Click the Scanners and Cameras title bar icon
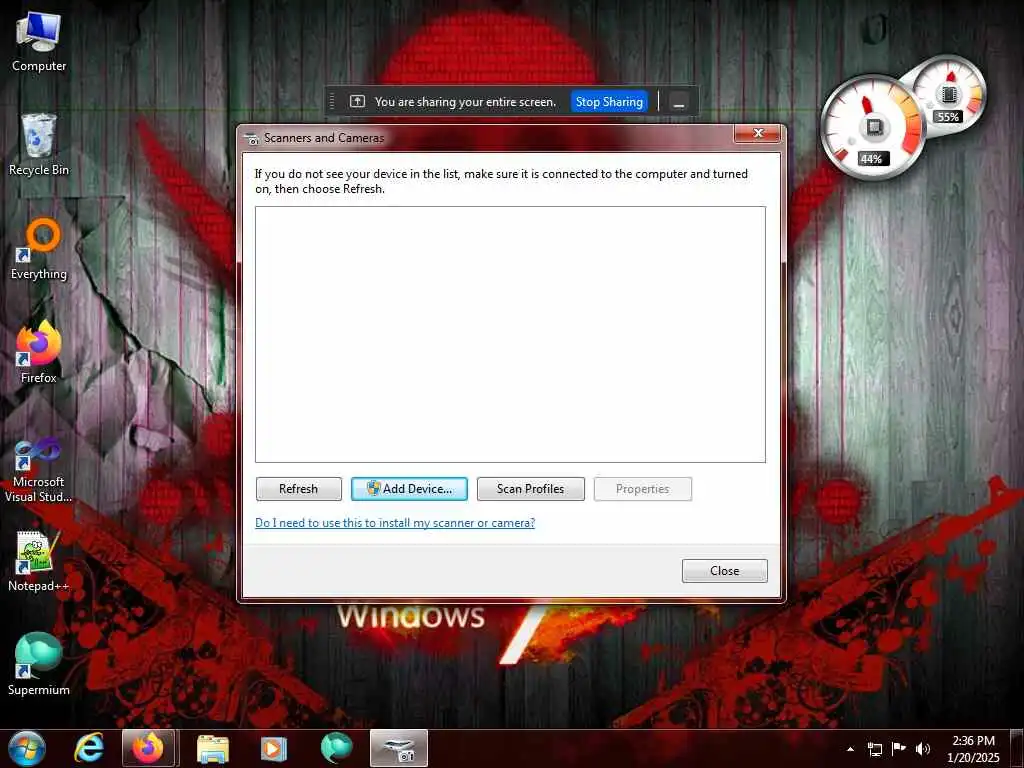The width and height of the screenshot is (1024, 768). tap(251, 138)
